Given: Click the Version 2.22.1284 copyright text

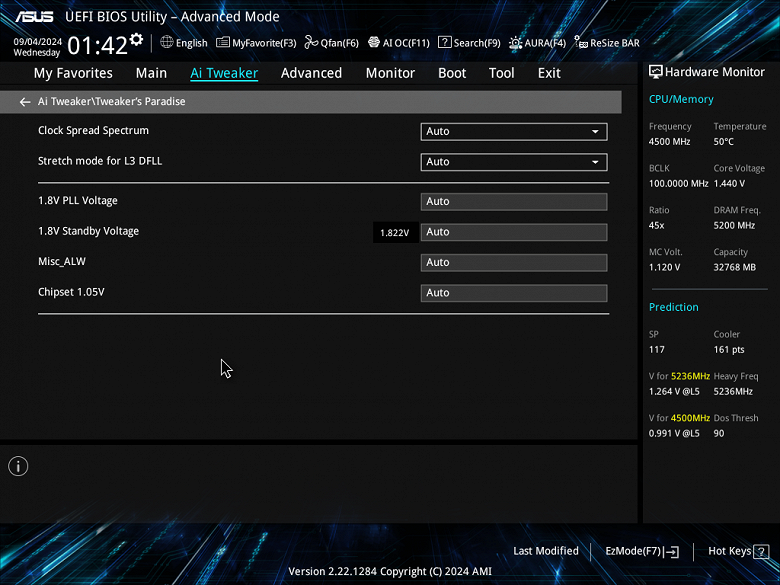Looking at the screenshot, I should pos(390,572).
